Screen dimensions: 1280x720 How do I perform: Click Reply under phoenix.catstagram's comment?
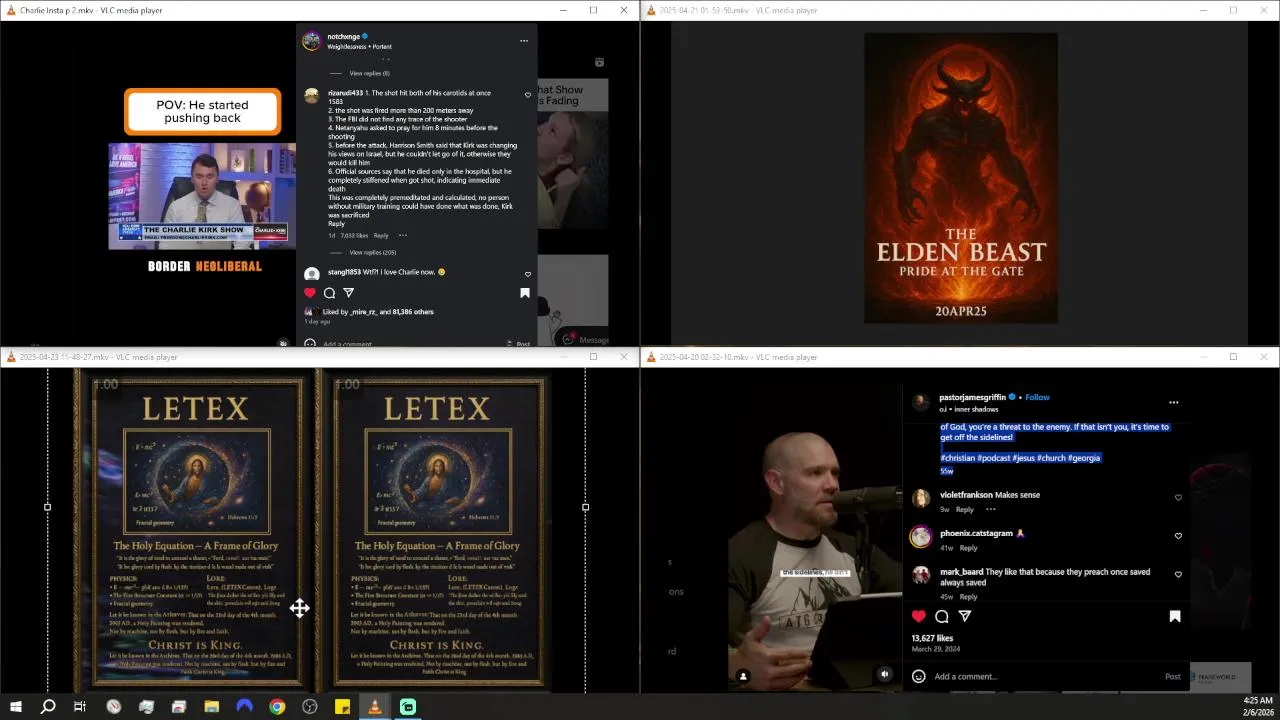[x=969, y=548]
